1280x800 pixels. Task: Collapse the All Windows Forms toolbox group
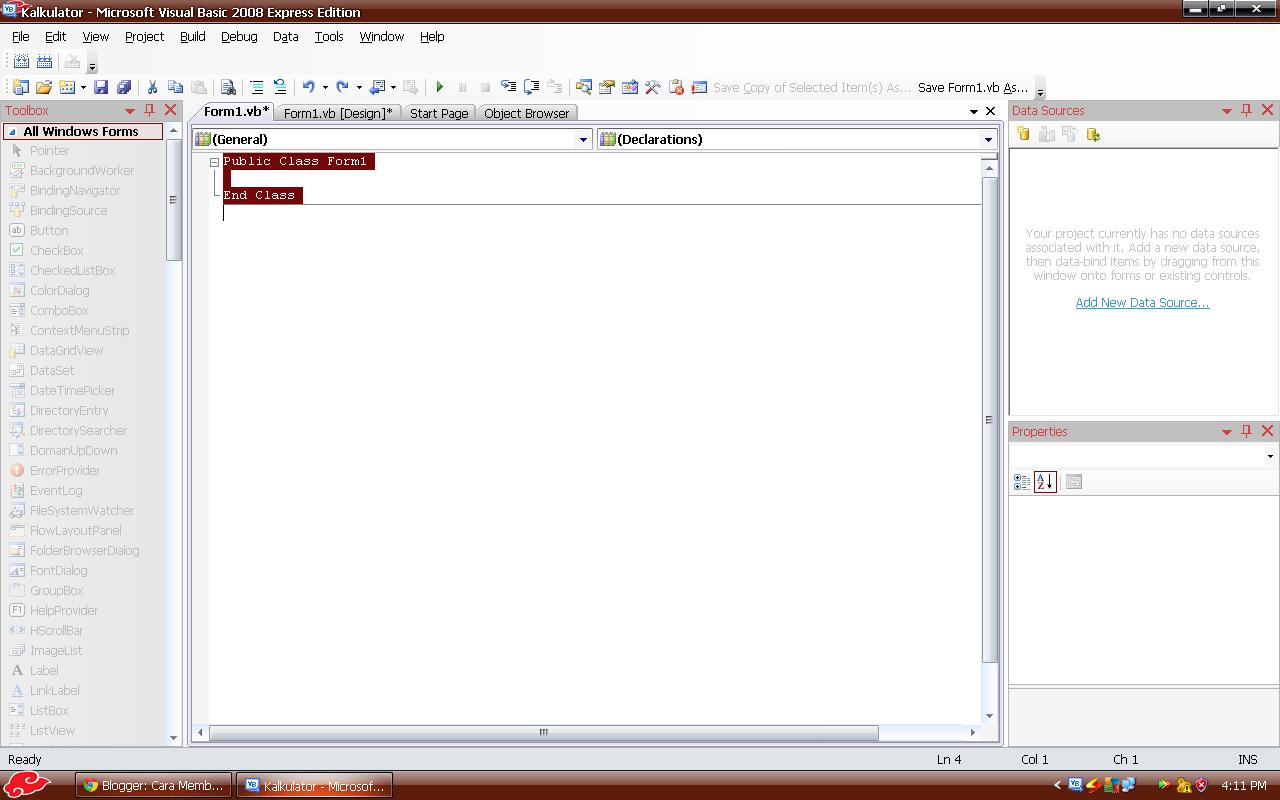11,132
